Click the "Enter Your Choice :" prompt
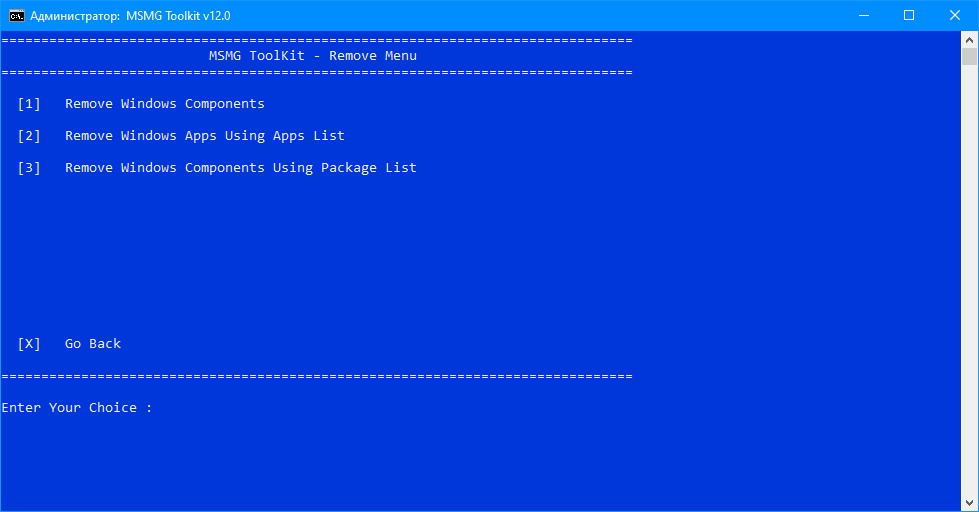 [77, 408]
